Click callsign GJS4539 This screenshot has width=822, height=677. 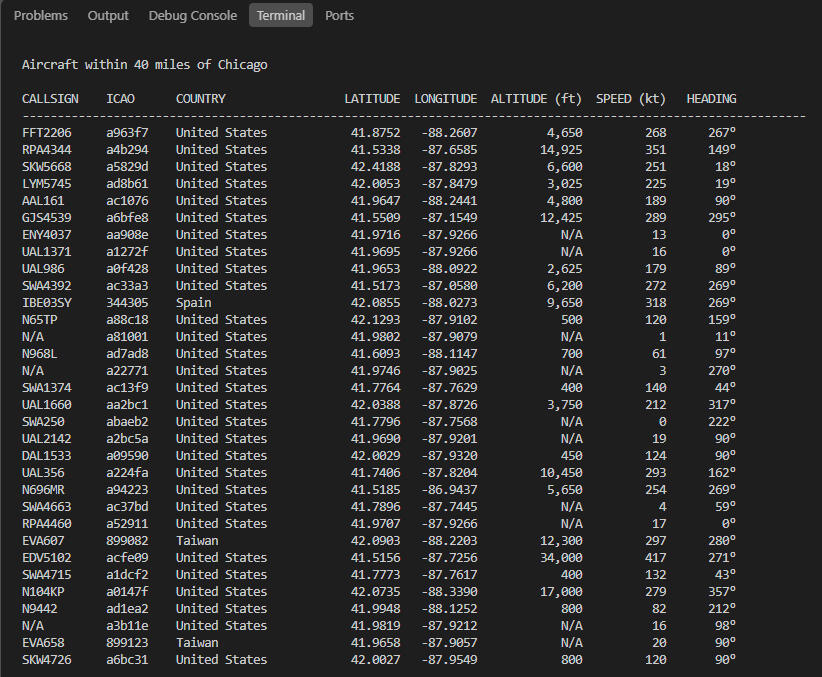(x=47, y=218)
